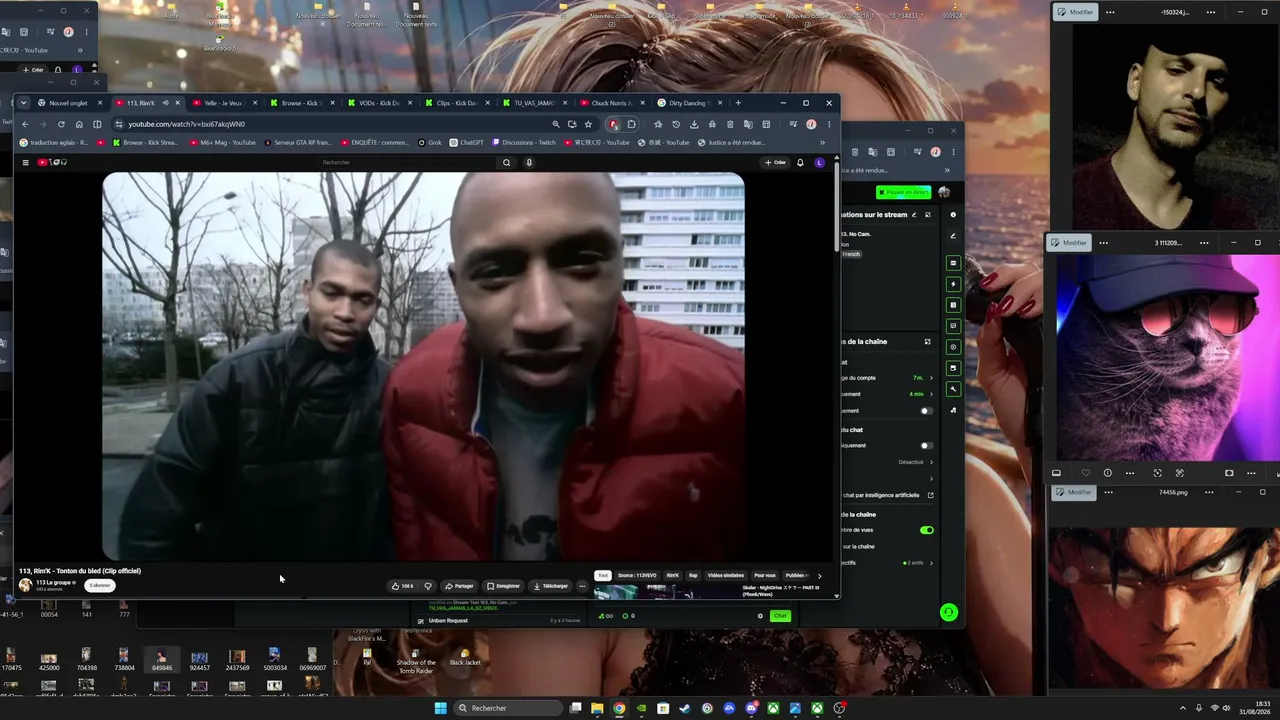
Task: Switch to the 'Dirty Dancing' tab
Action: (x=690, y=103)
